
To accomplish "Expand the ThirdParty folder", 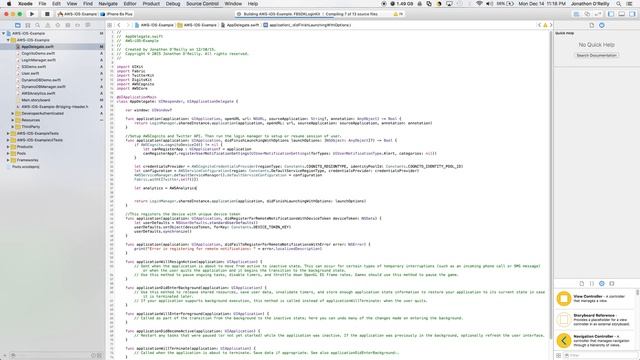I will (x=13, y=127).
